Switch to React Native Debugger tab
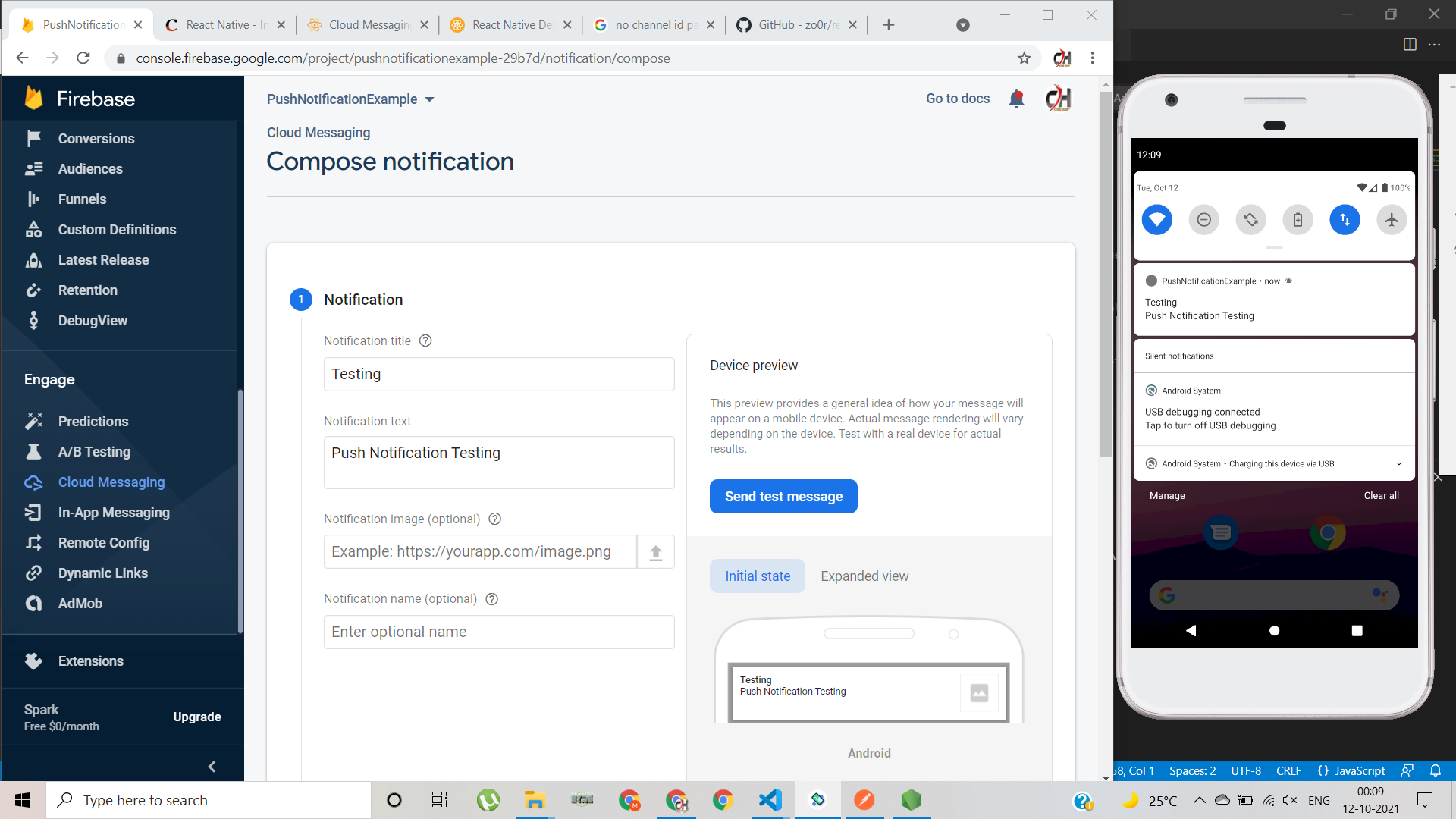Screen dimensions: 1456x819 click(x=512, y=25)
